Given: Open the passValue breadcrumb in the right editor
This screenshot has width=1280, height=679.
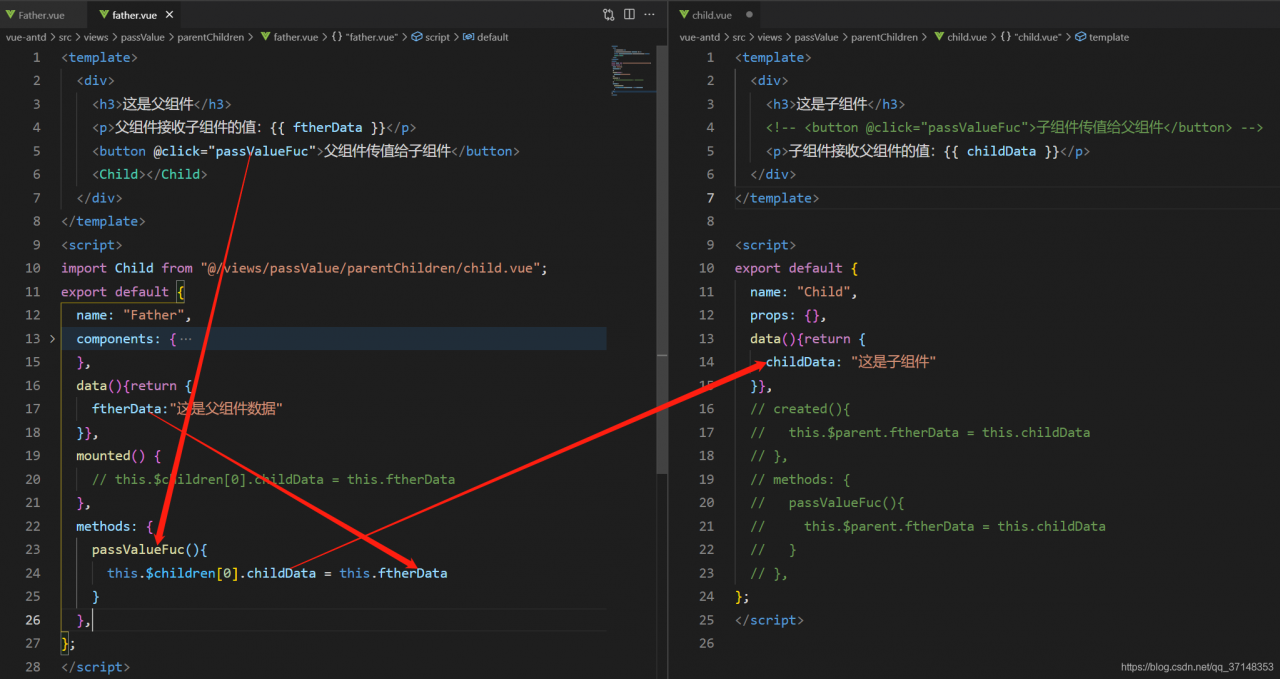Looking at the screenshot, I should pyautogui.click(x=815, y=37).
